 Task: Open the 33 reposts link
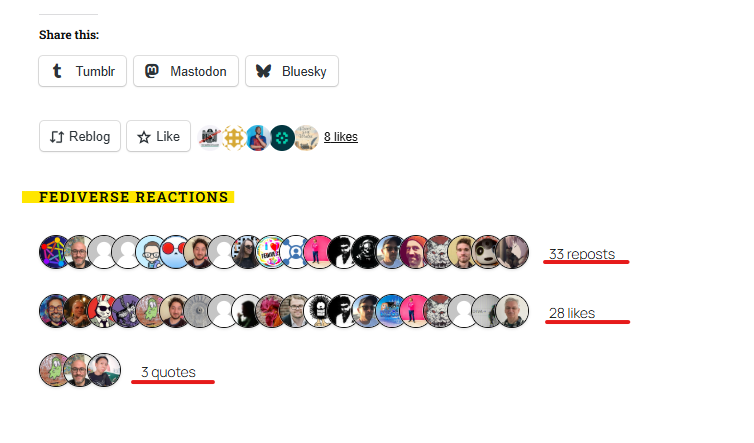point(582,254)
